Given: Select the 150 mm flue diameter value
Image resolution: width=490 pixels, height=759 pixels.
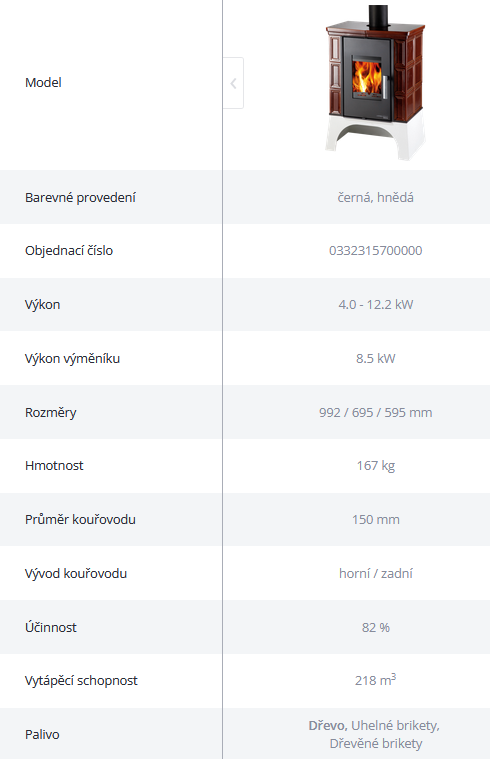Looking at the screenshot, I should (376, 520).
